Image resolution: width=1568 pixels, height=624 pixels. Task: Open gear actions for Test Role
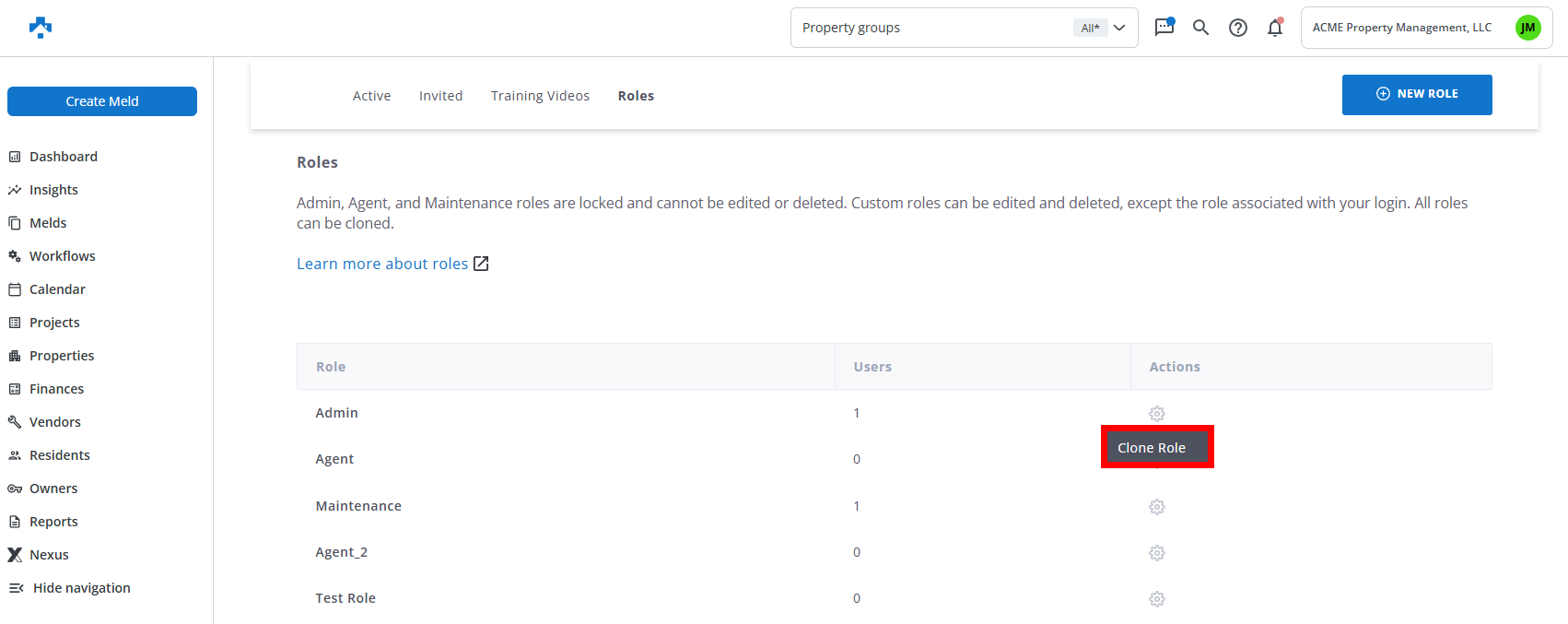click(1157, 599)
